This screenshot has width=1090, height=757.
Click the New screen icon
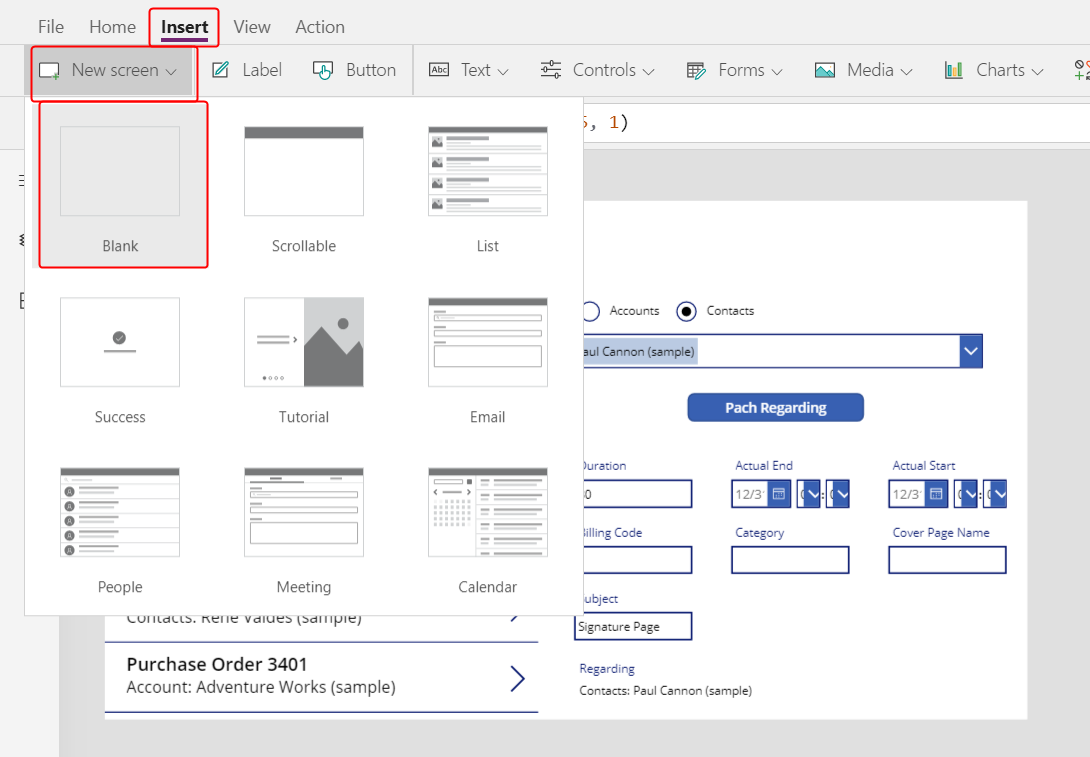click(x=49, y=70)
